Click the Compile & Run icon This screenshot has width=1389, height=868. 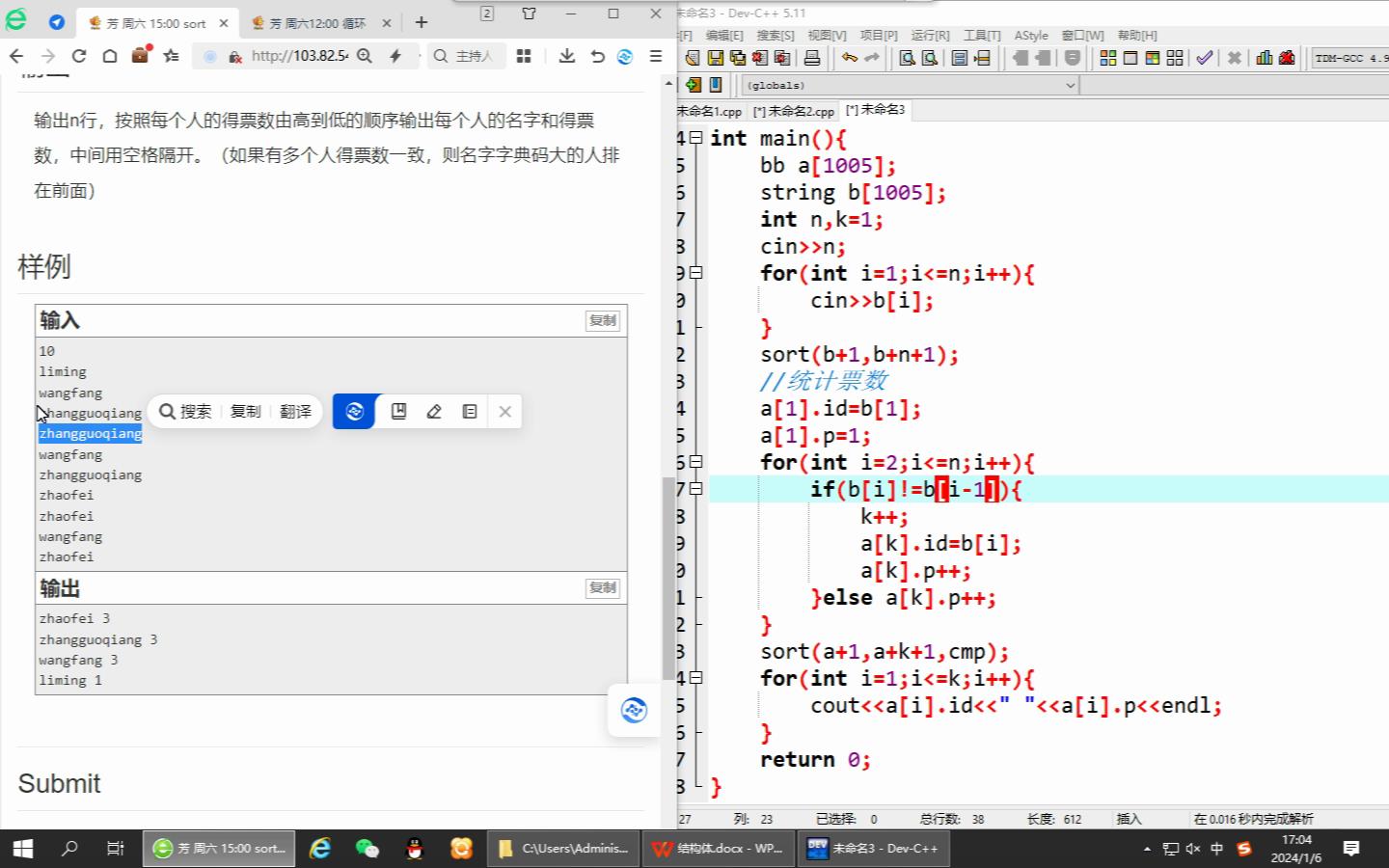[1153, 58]
